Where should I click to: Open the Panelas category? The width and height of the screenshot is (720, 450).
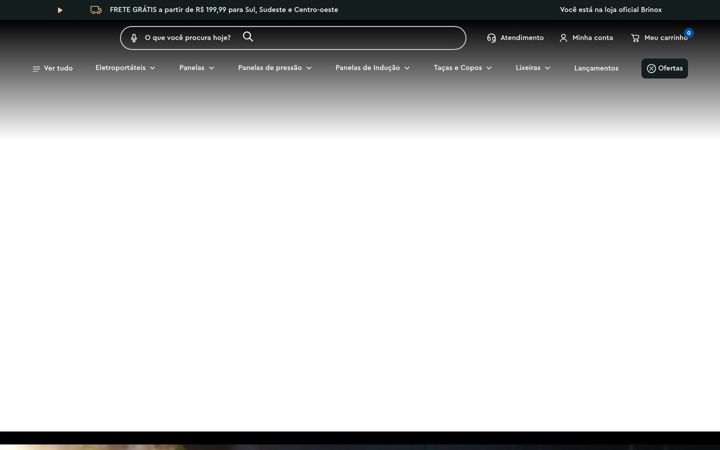point(192,68)
